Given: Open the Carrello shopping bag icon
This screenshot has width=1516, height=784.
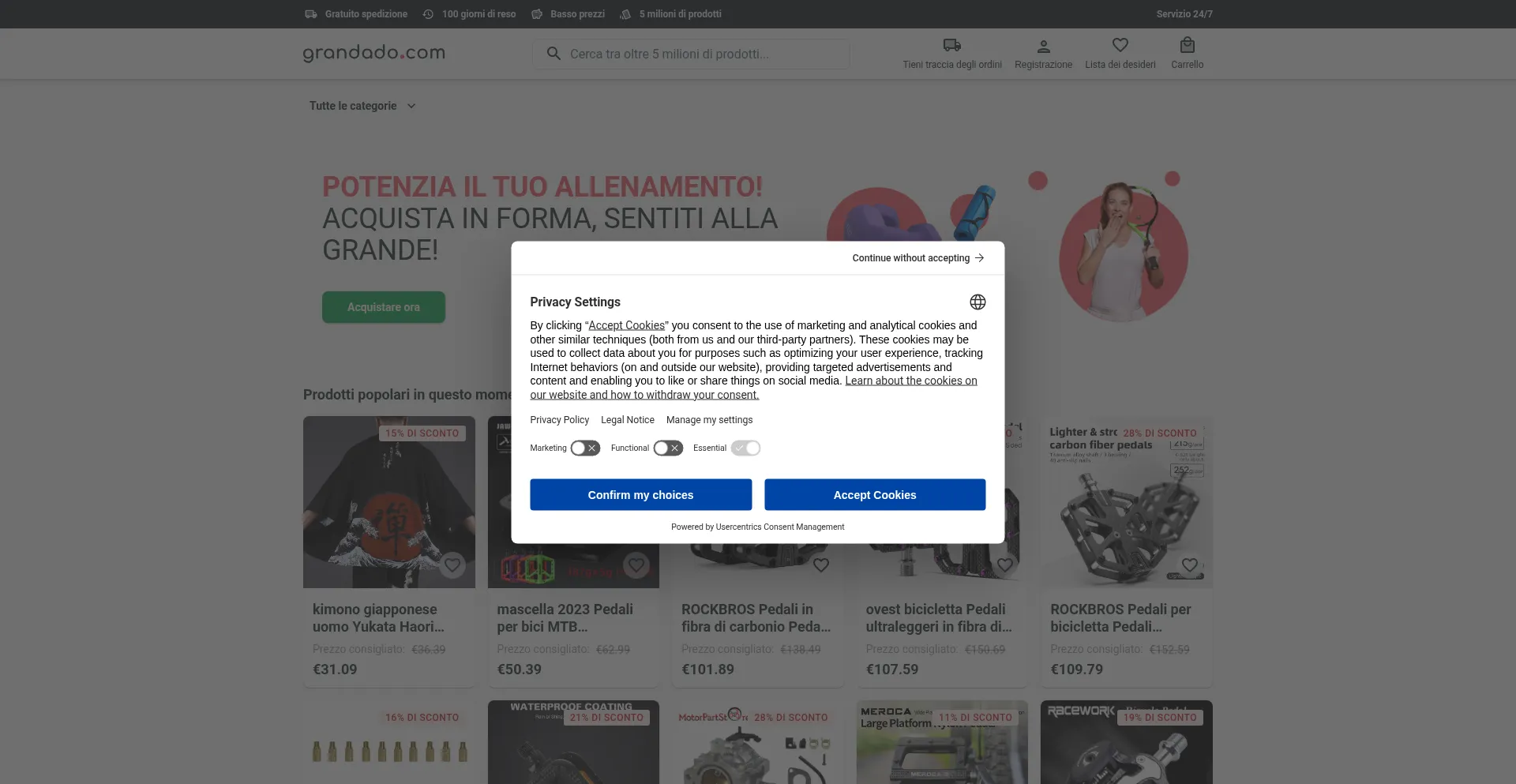Looking at the screenshot, I should 1187,45.
